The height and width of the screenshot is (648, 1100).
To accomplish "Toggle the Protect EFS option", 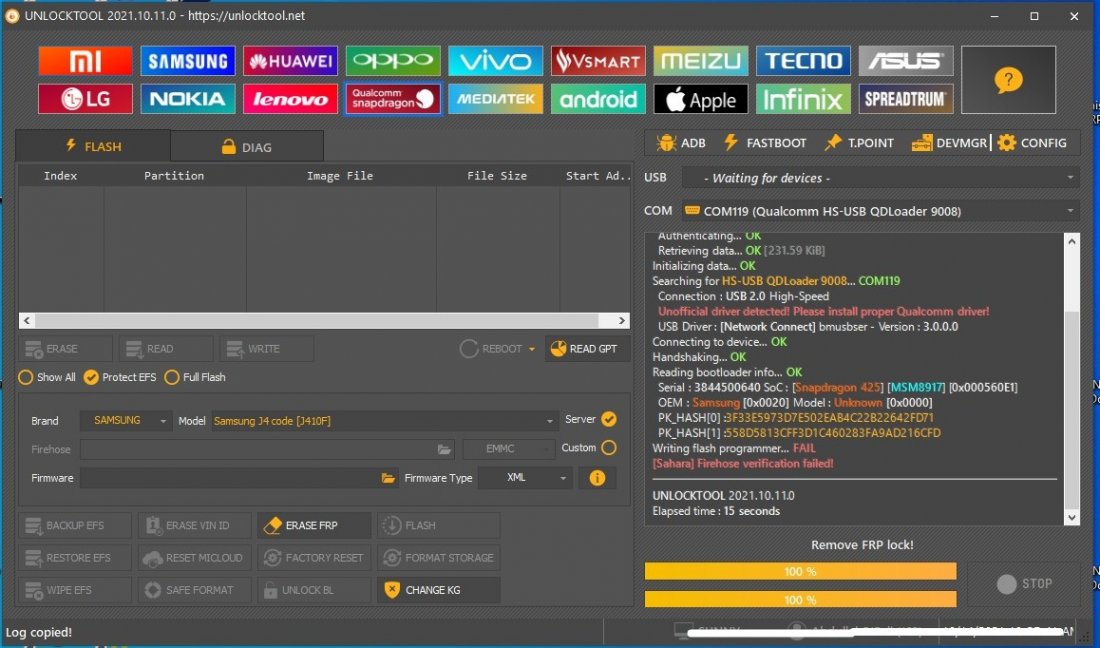I will click(x=120, y=377).
